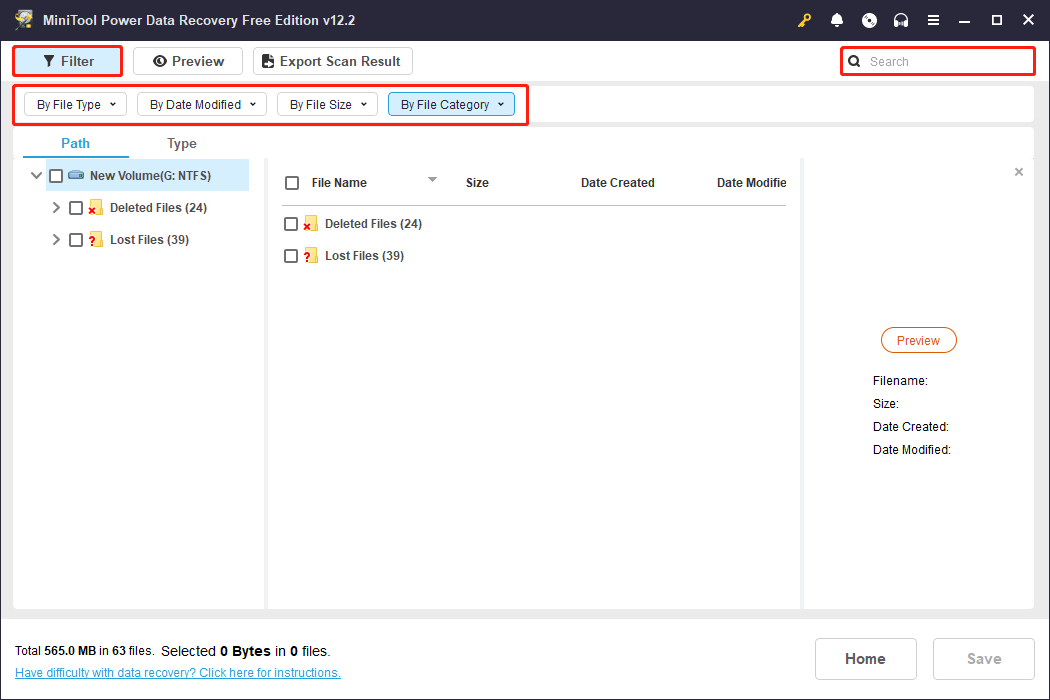Select Deleted Files (24) in tree
1050x700 pixels.
coord(159,208)
